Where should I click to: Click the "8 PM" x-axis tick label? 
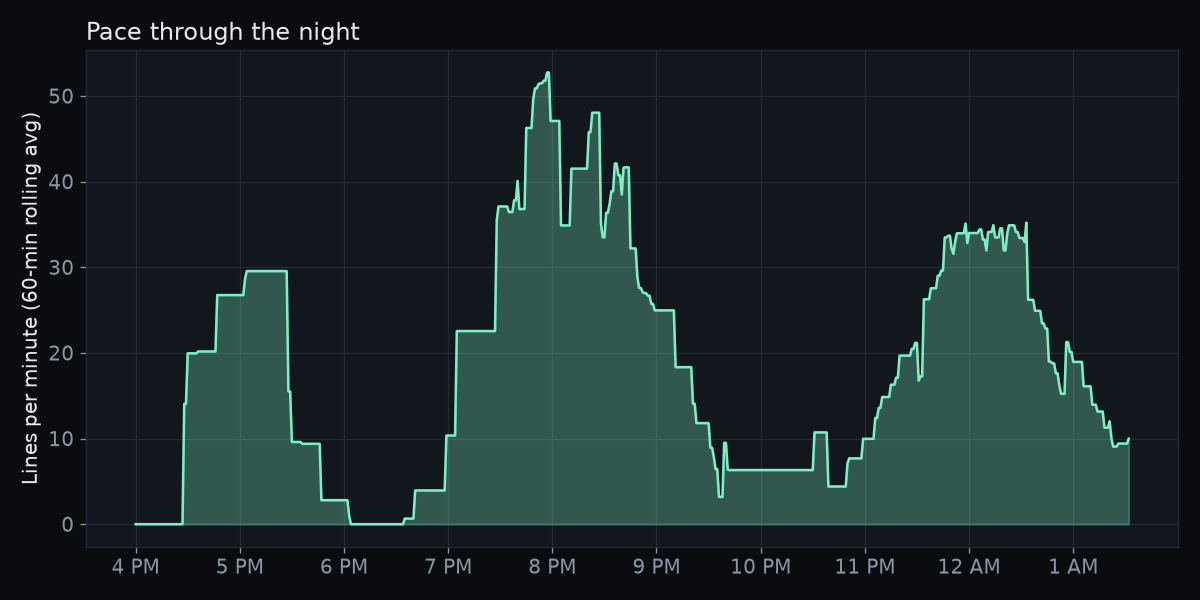point(552,567)
